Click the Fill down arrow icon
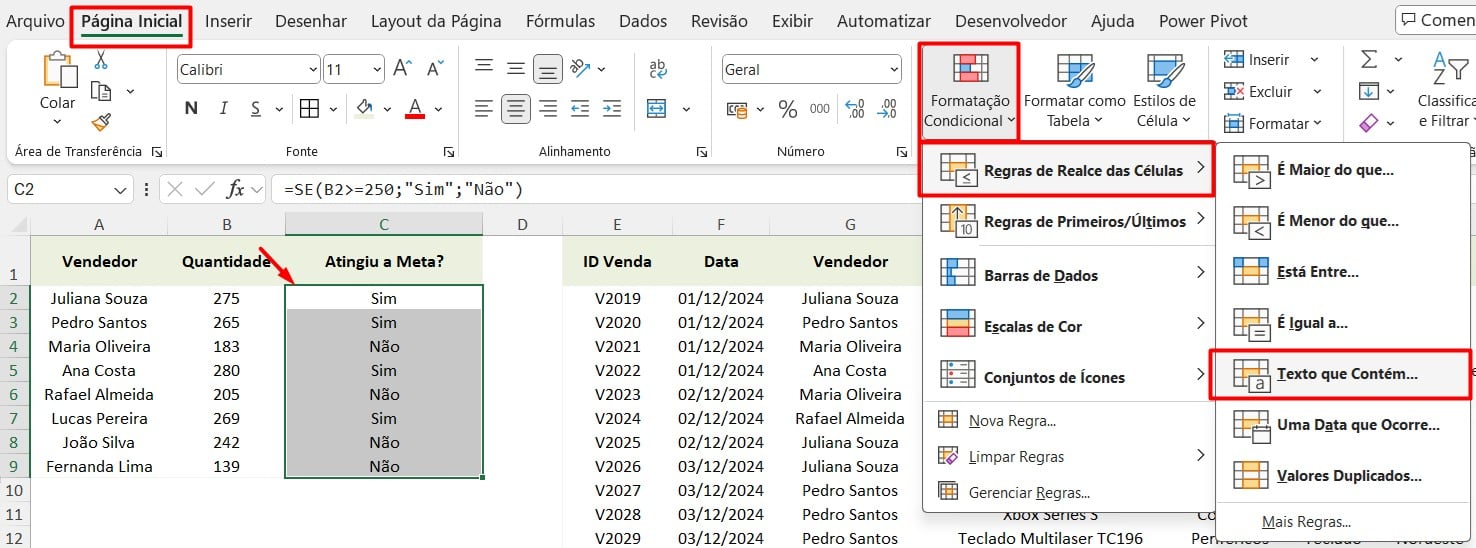1476x548 pixels. (1369, 91)
